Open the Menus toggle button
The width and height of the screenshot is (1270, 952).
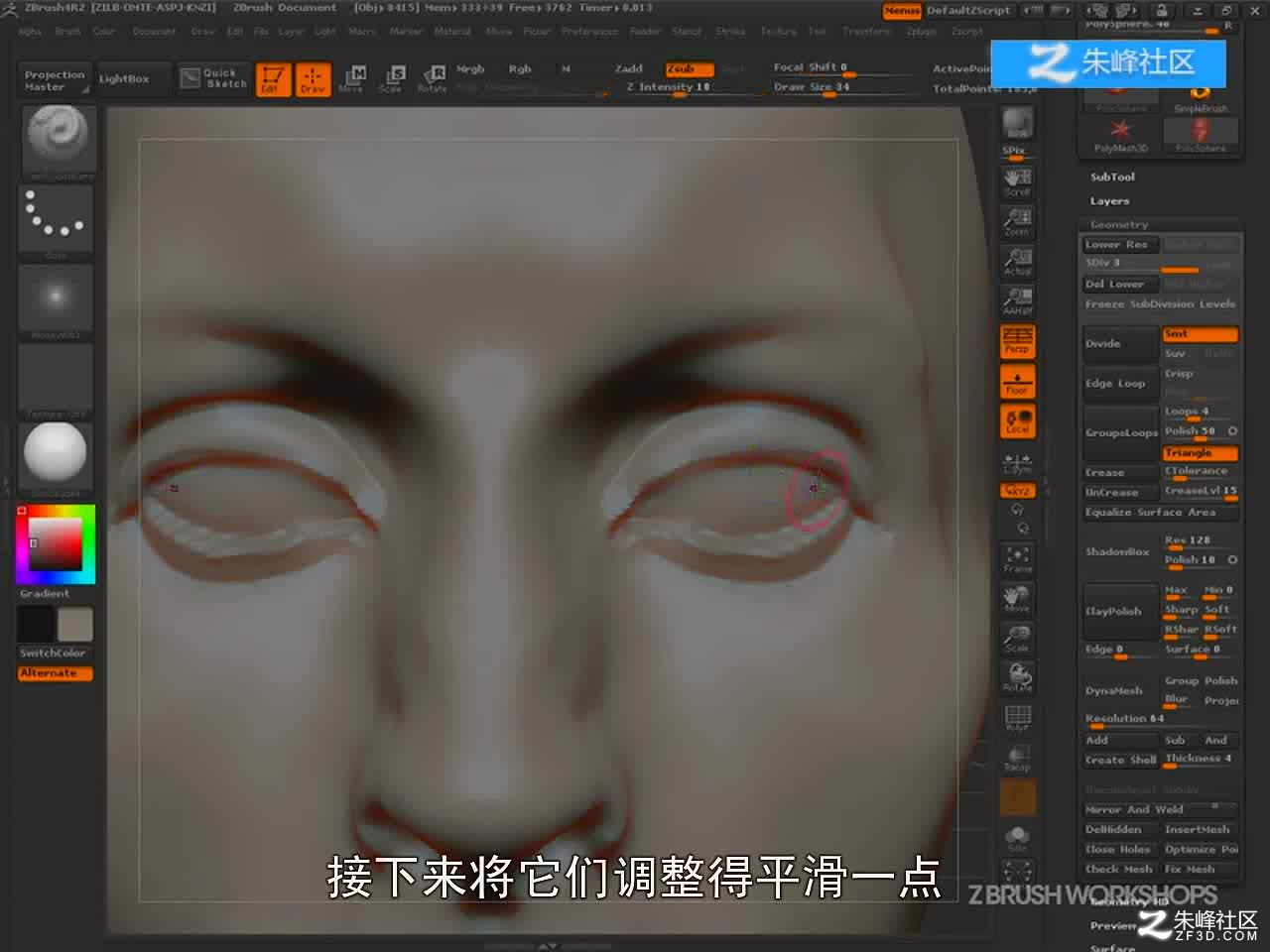coord(902,11)
